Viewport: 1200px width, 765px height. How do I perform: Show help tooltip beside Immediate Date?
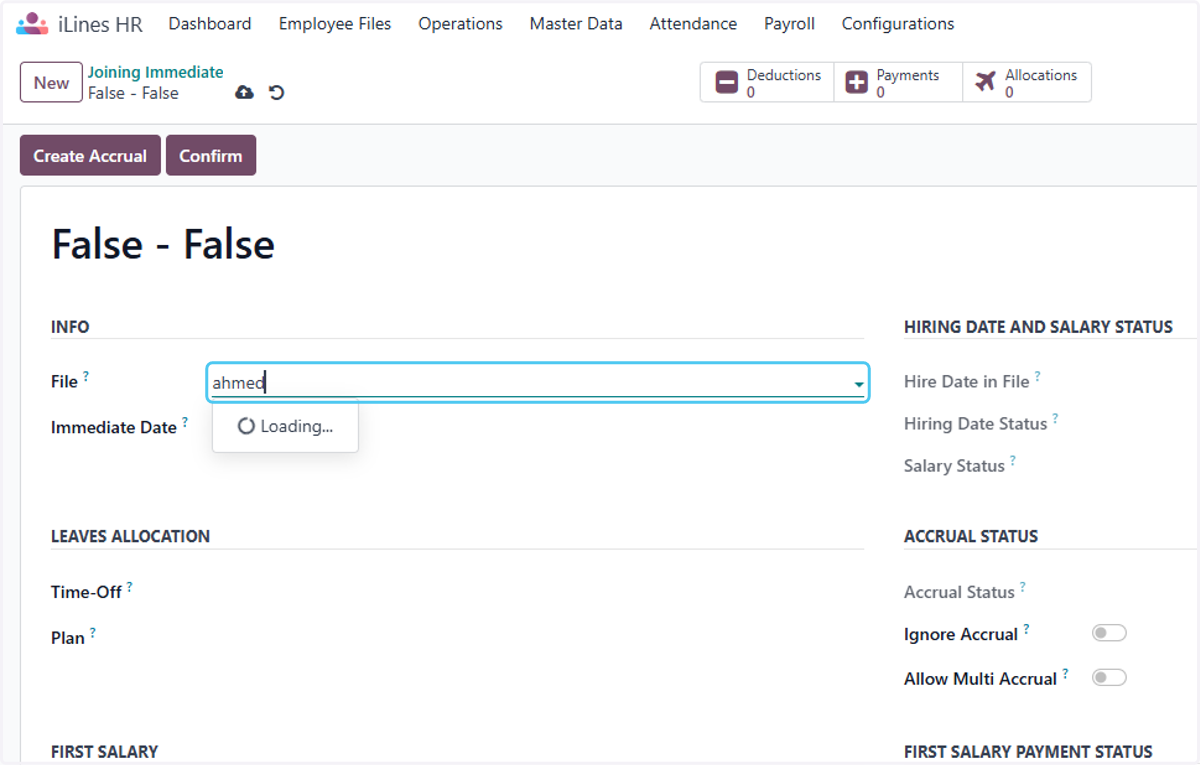click(185, 422)
